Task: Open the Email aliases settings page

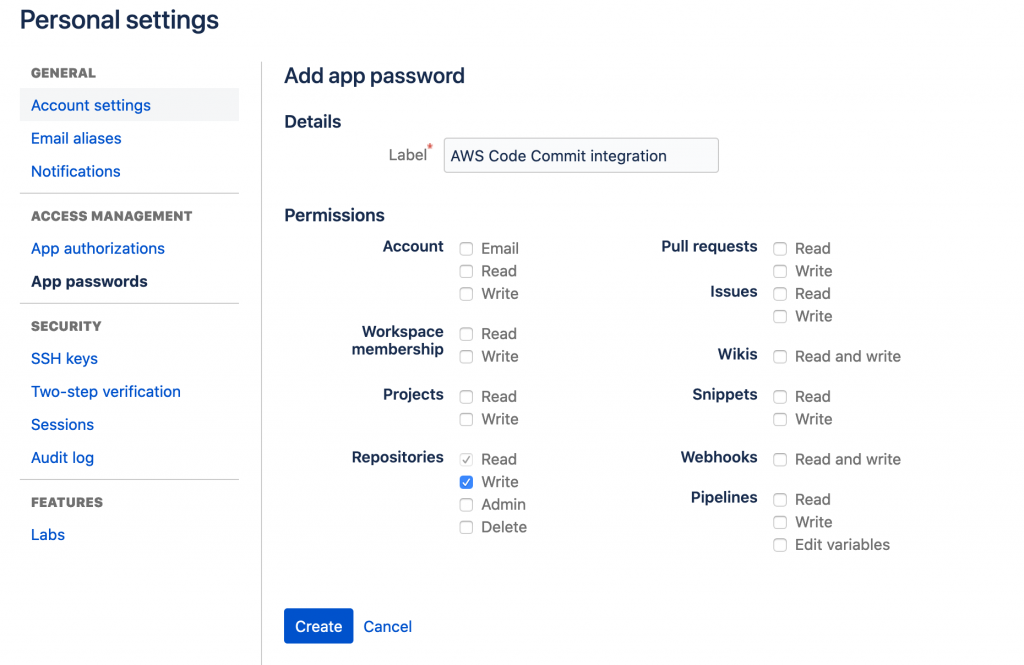Action: [75, 138]
